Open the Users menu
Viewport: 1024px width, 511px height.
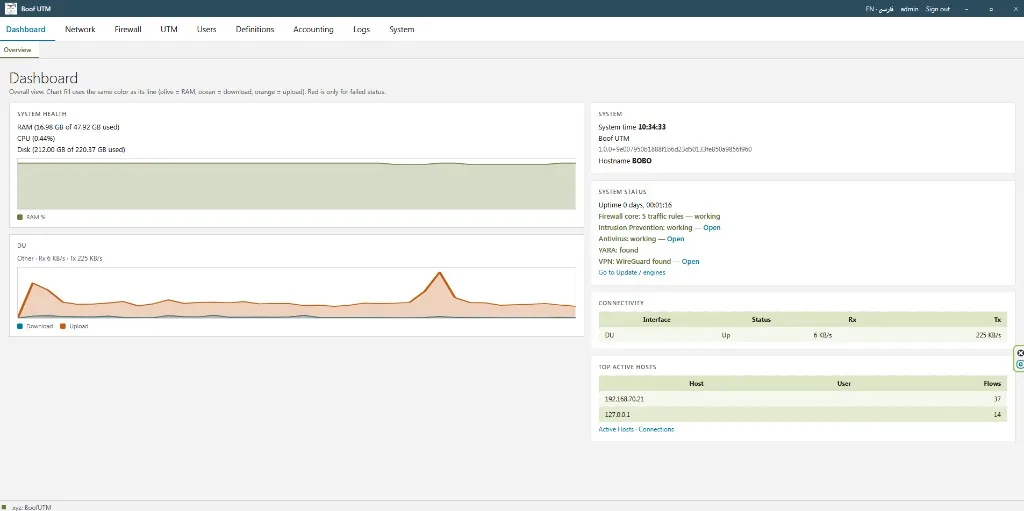coord(206,29)
